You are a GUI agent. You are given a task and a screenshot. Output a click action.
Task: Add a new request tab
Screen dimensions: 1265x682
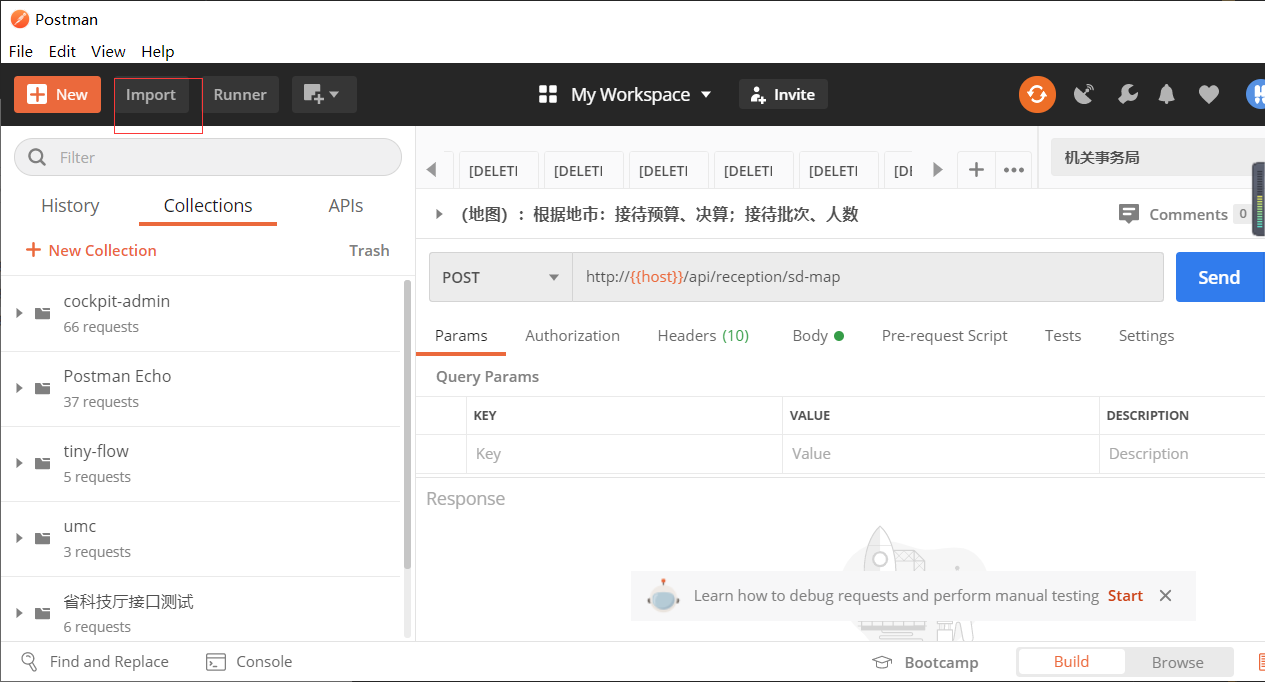[x=976, y=170]
